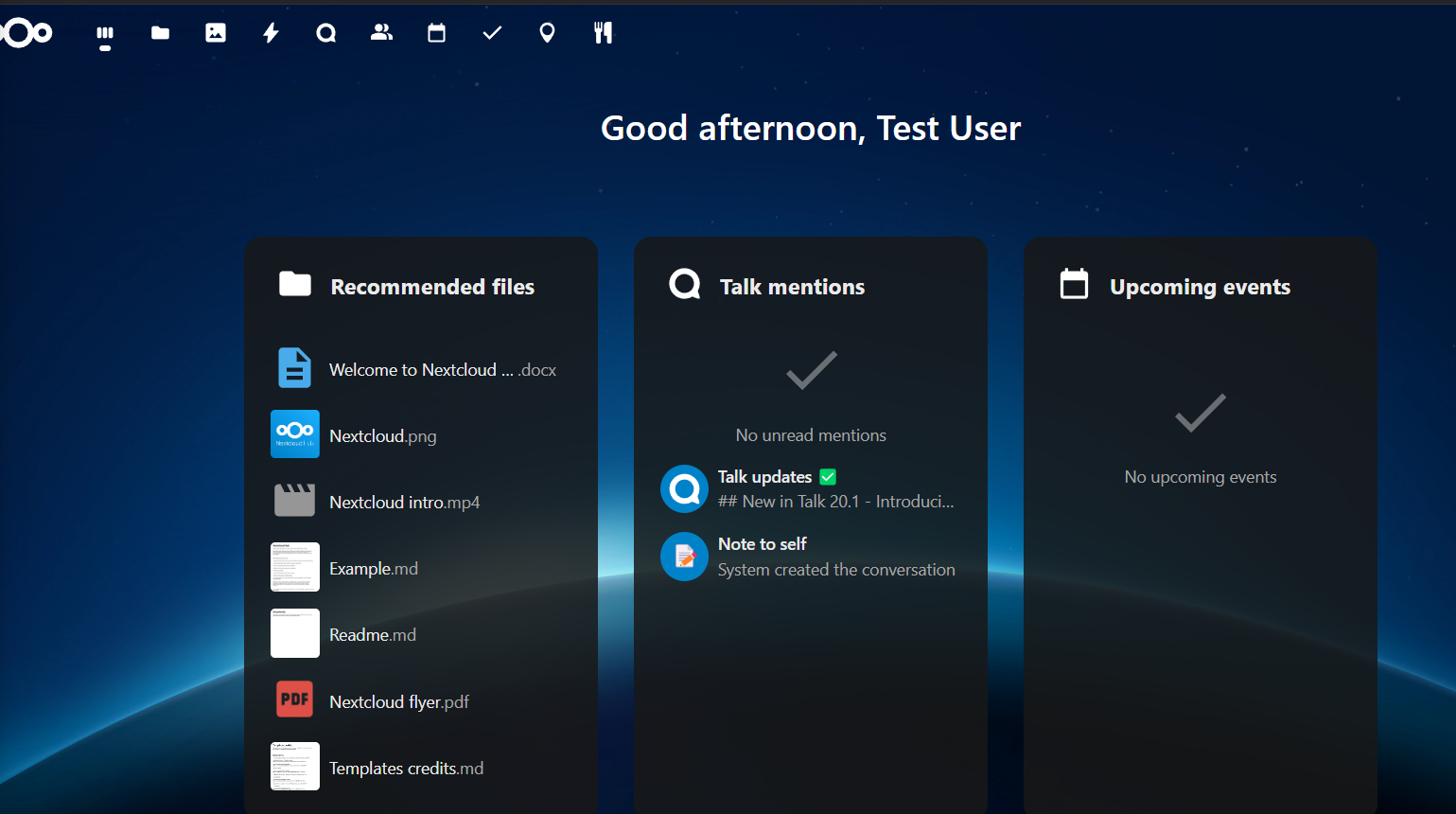This screenshot has height=814, width=1456.
Task: Open the Tasks checkmark icon
Action: (492, 33)
